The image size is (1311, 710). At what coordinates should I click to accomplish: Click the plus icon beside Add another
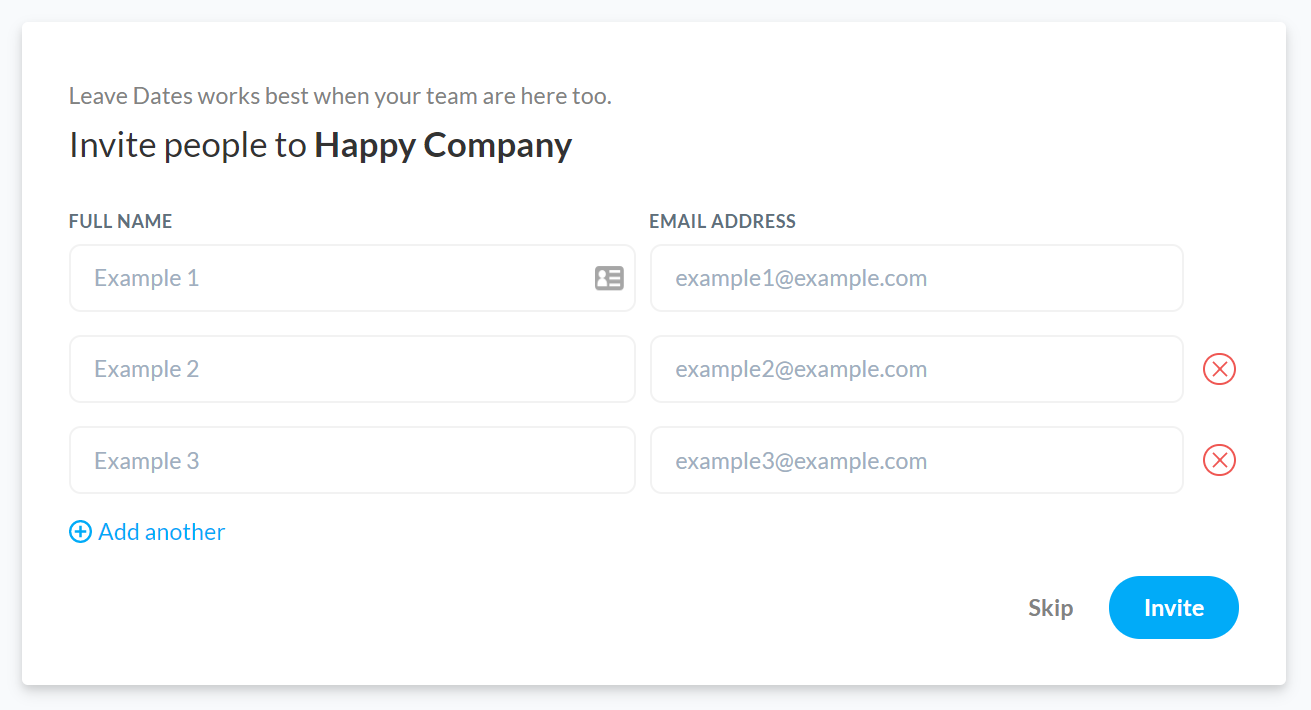pos(80,532)
